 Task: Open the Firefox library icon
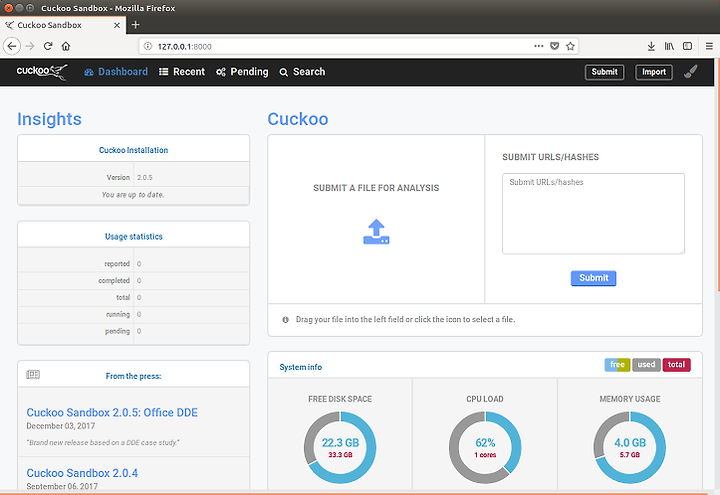(x=669, y=46)
